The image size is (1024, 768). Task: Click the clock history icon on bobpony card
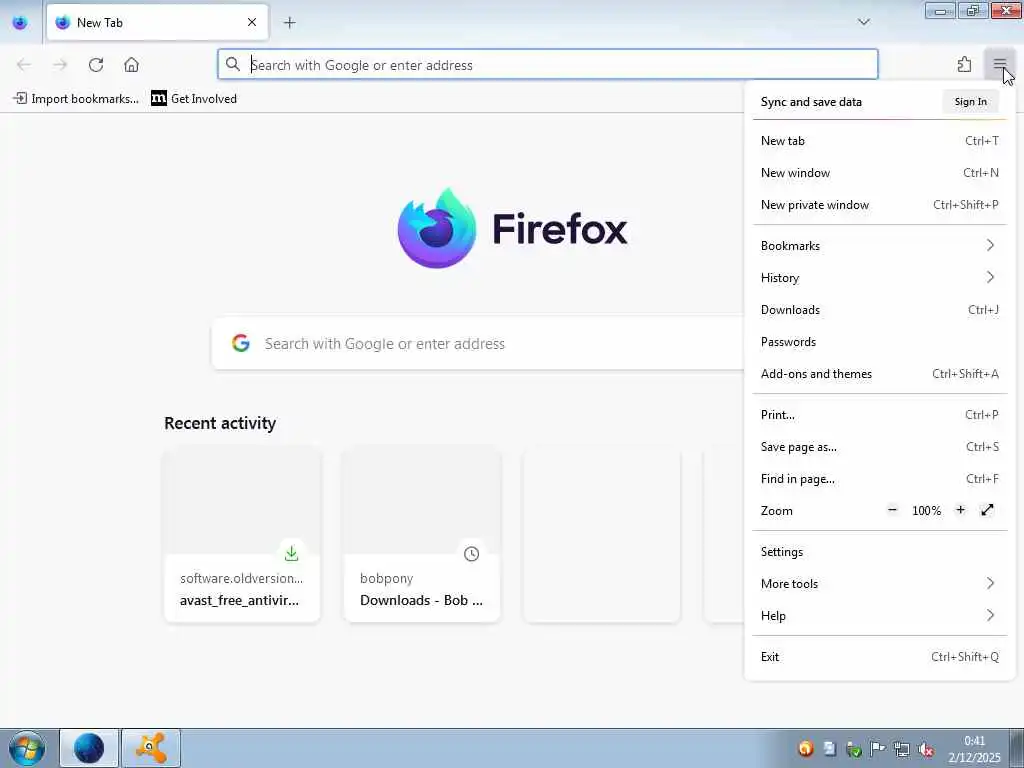(x=472, y=554)
